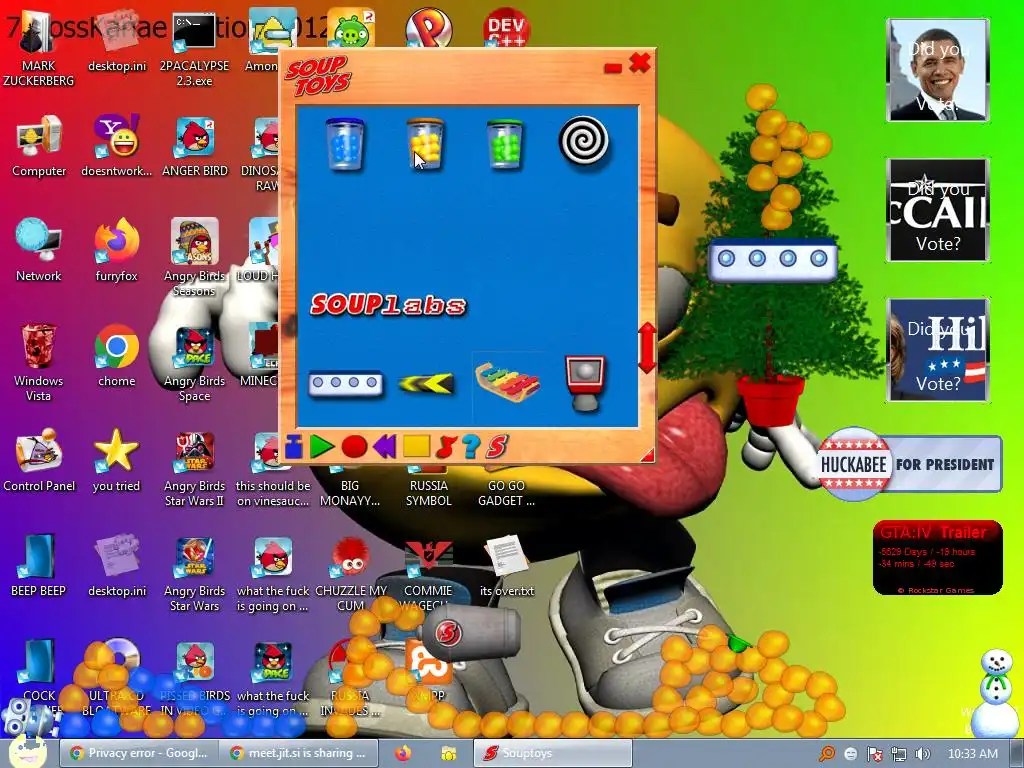Open the Computer desktop icon
Image resolution: width=1024 pixels, height=768 pixels.
coord(39,146)
